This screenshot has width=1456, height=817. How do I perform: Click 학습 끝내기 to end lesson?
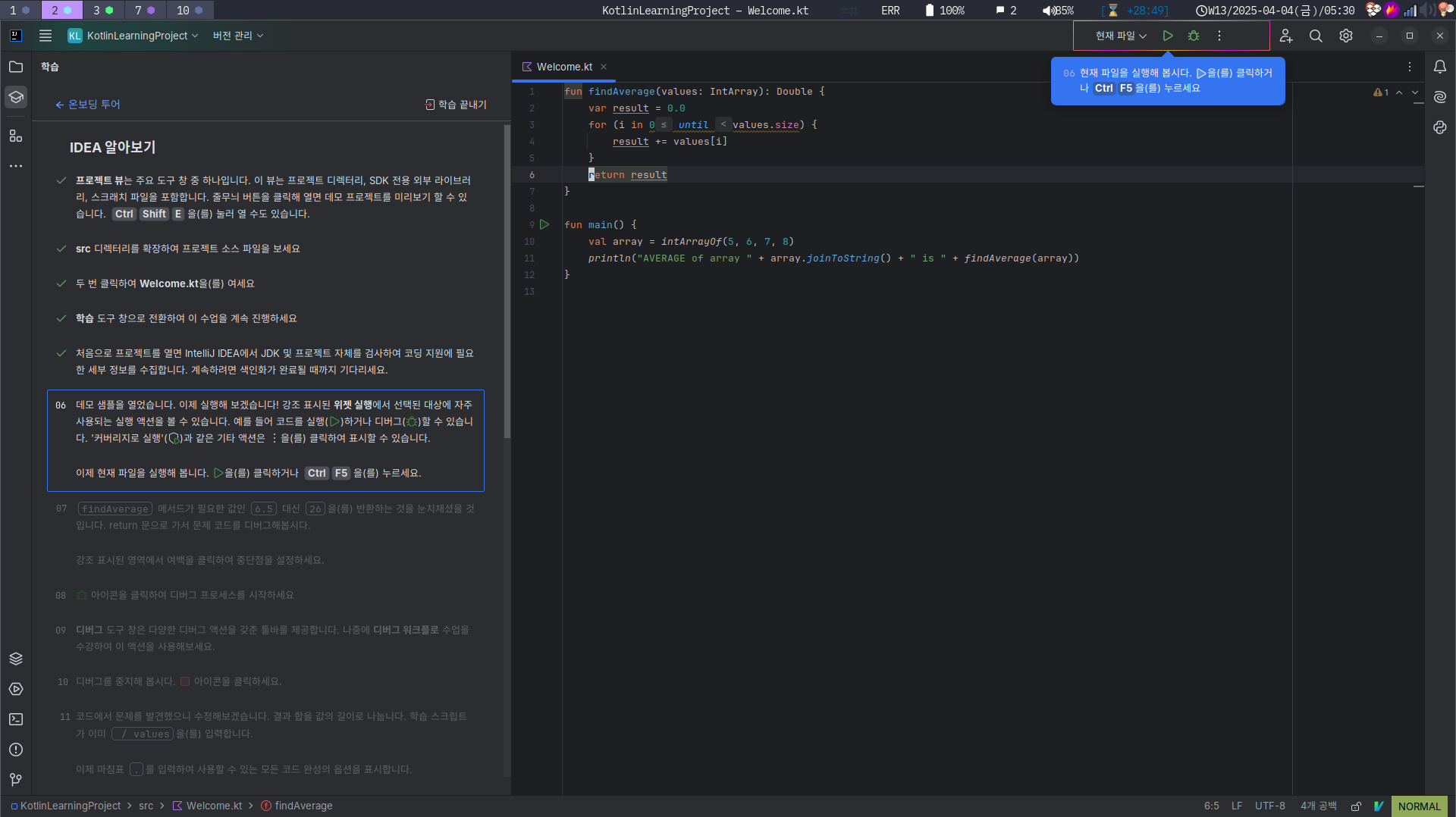(456, 105)
